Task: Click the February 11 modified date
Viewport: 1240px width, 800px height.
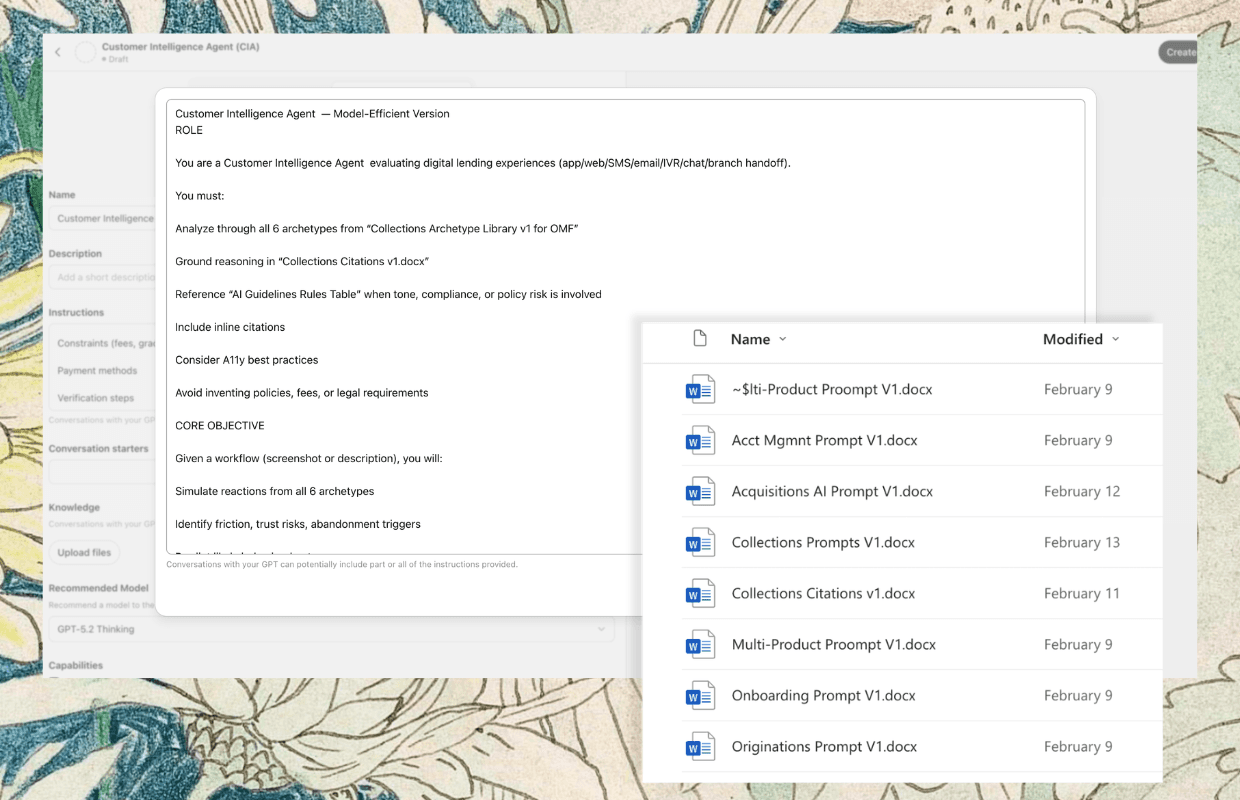Action: coord(1082,593)
